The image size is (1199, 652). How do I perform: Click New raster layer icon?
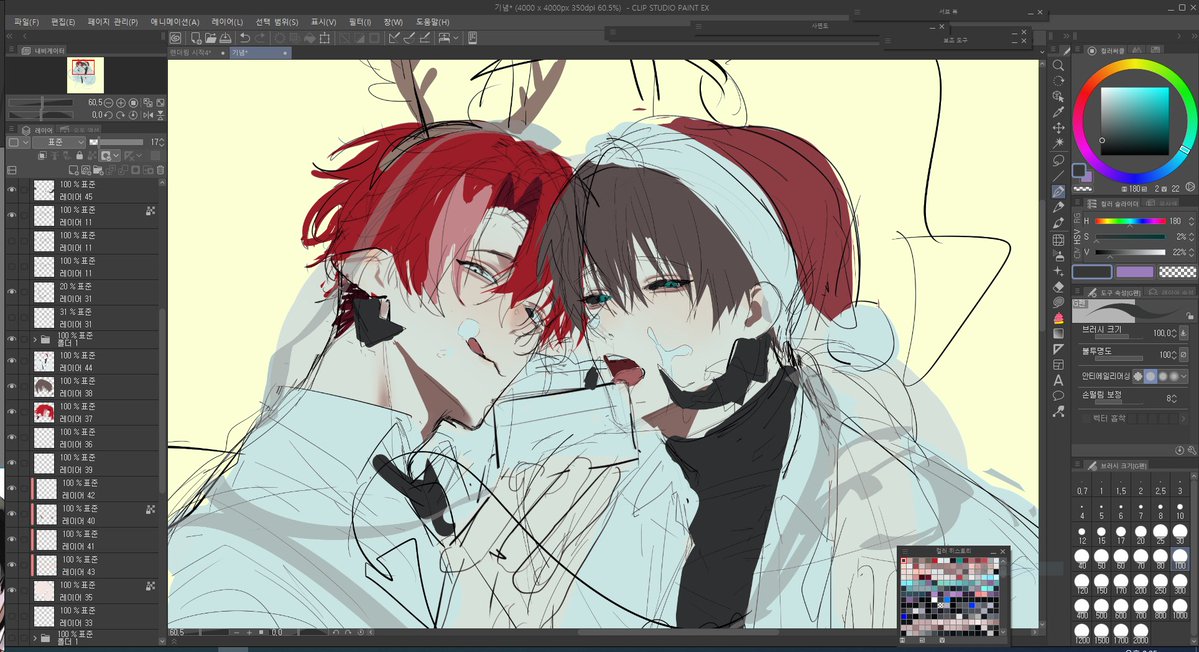point(73,170)
